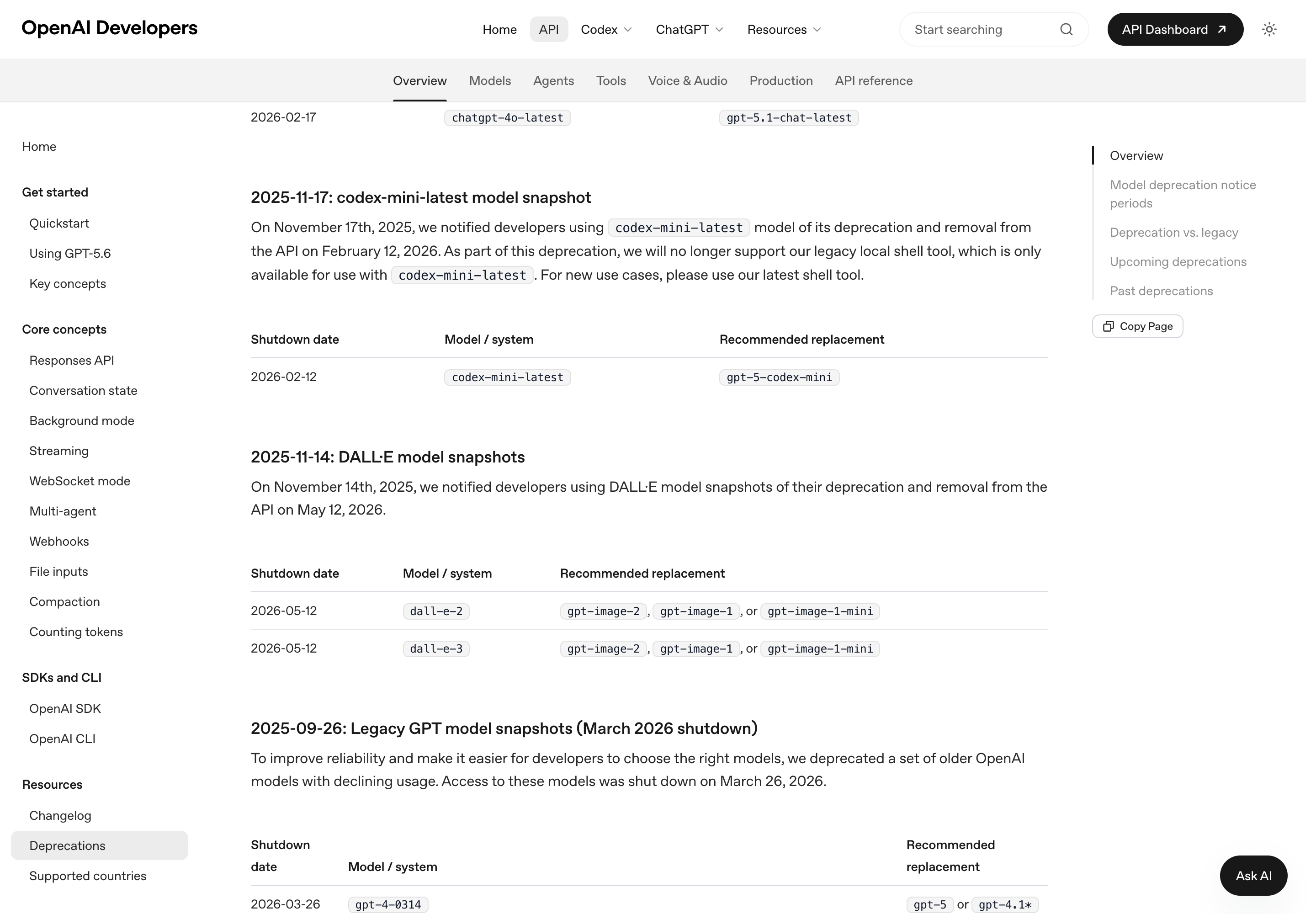Viewport: 1316px width, 914px height.
Task: Open Background mode sidebar link
Action: 82,421
